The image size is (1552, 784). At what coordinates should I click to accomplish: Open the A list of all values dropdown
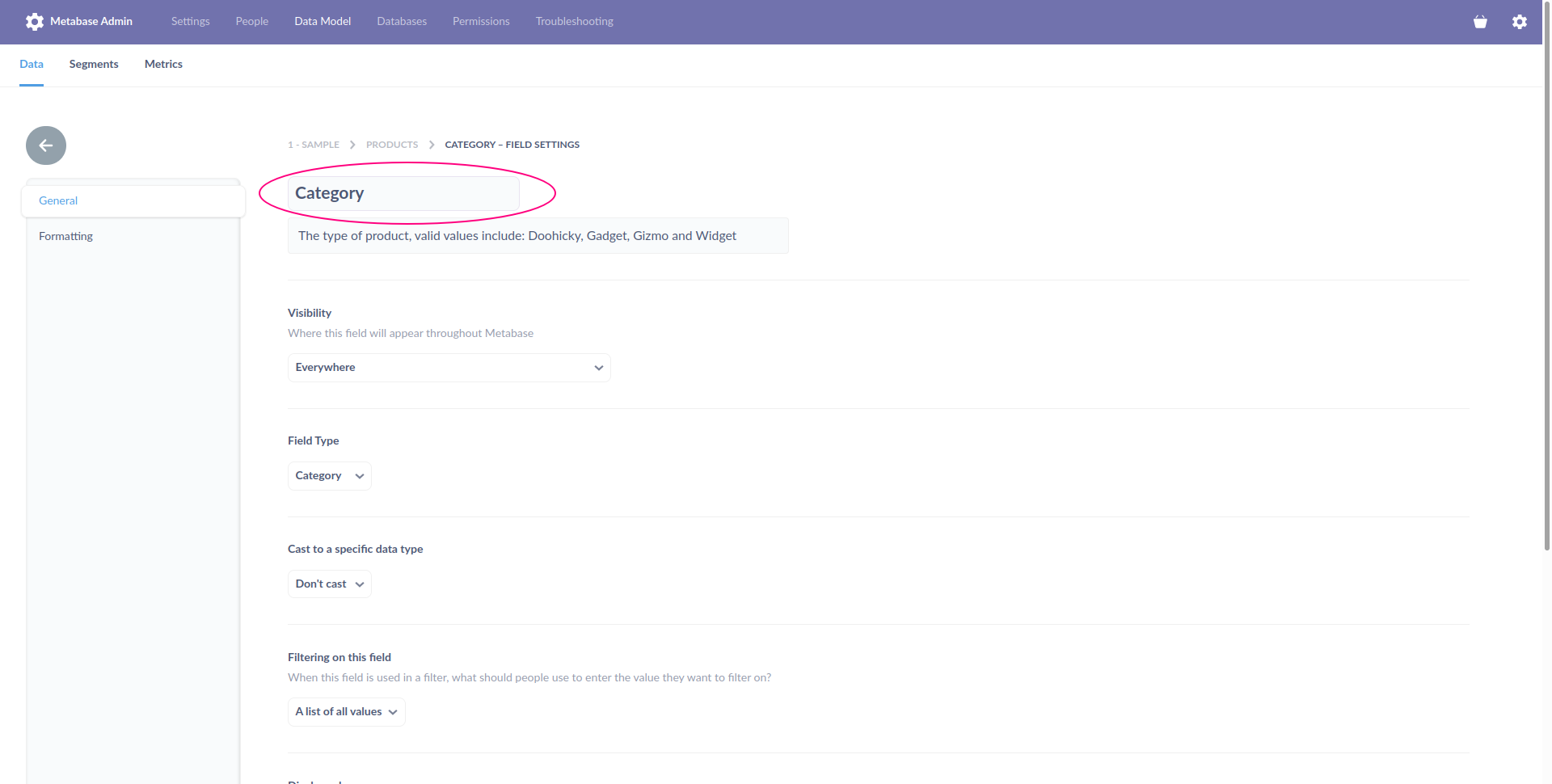[347, 712]
